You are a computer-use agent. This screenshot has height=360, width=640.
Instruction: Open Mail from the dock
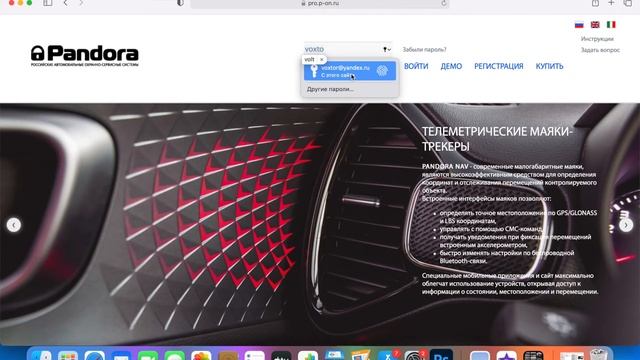121,355
